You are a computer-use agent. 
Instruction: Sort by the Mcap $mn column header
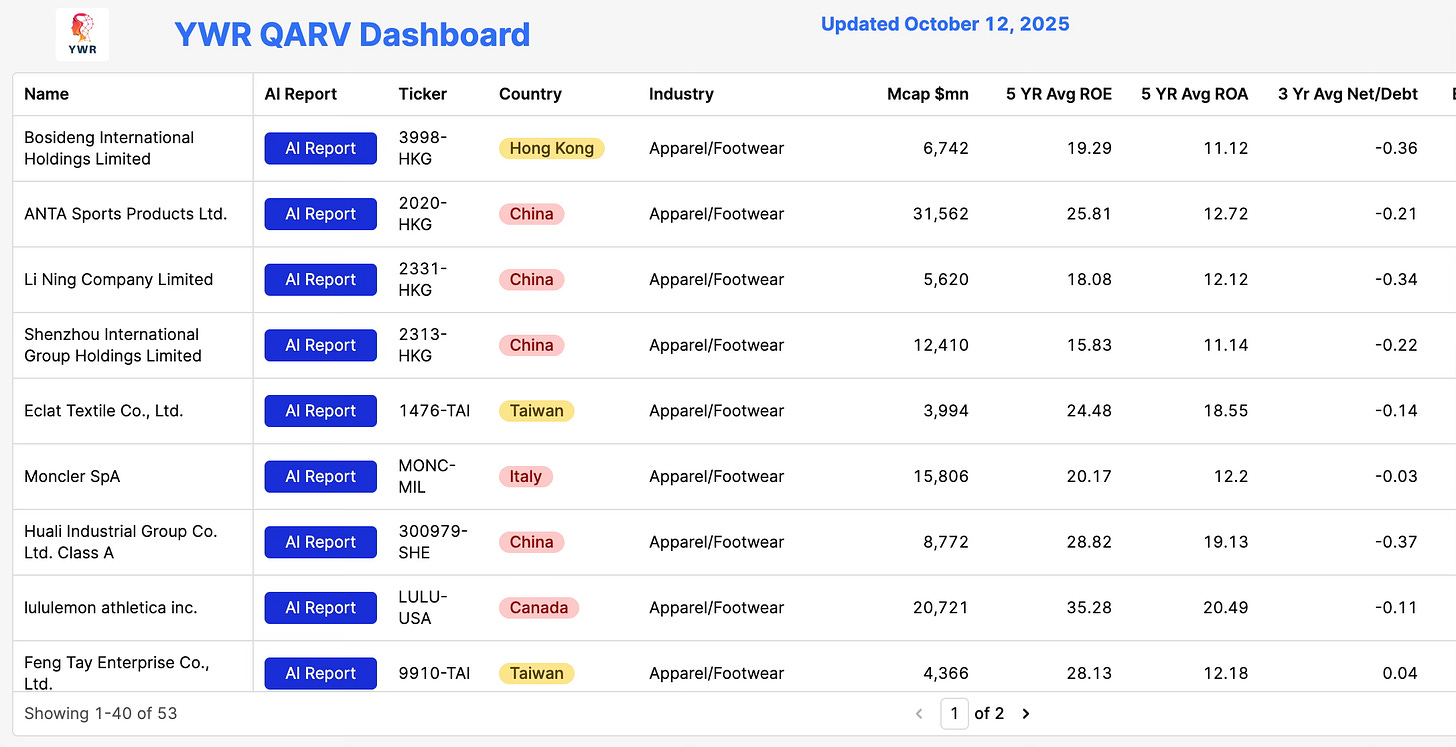click(x=928, y=94)
